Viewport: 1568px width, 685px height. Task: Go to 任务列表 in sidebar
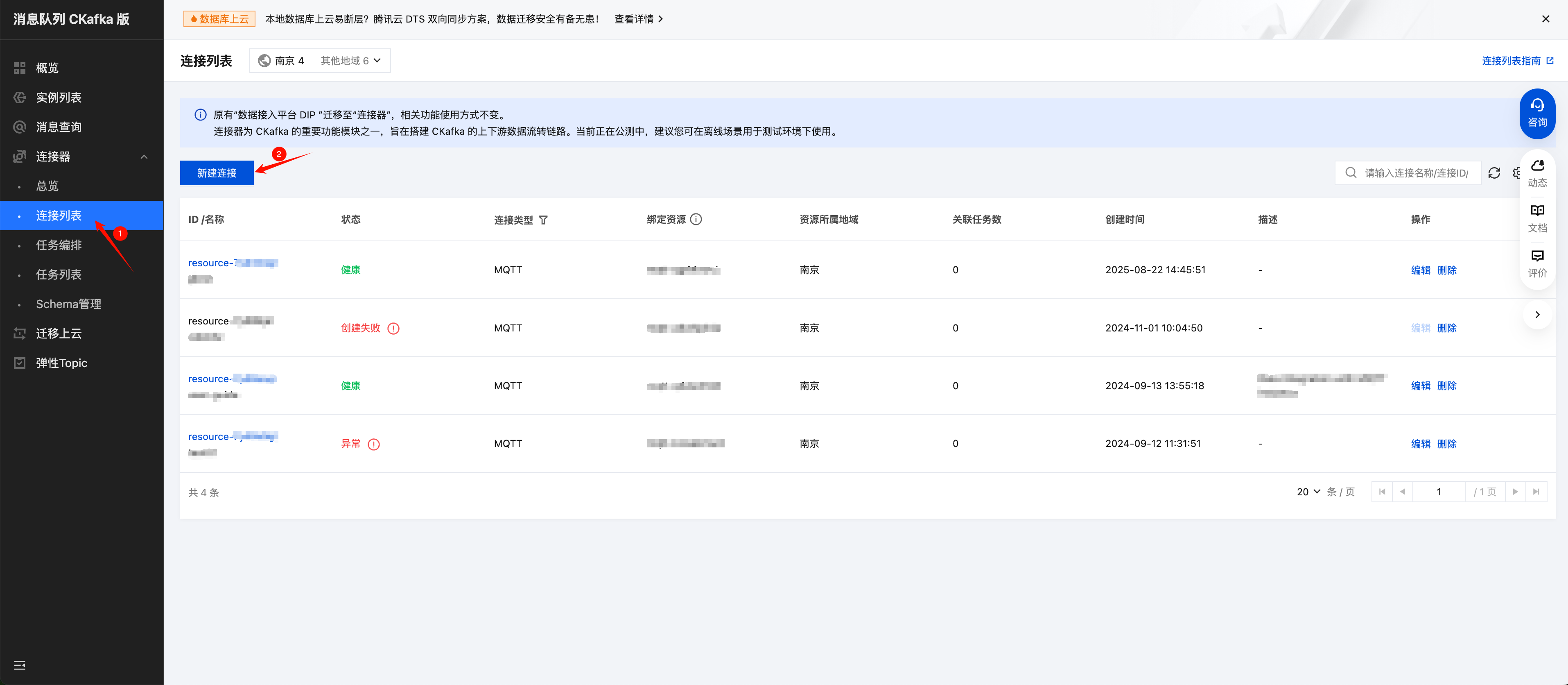59,274
